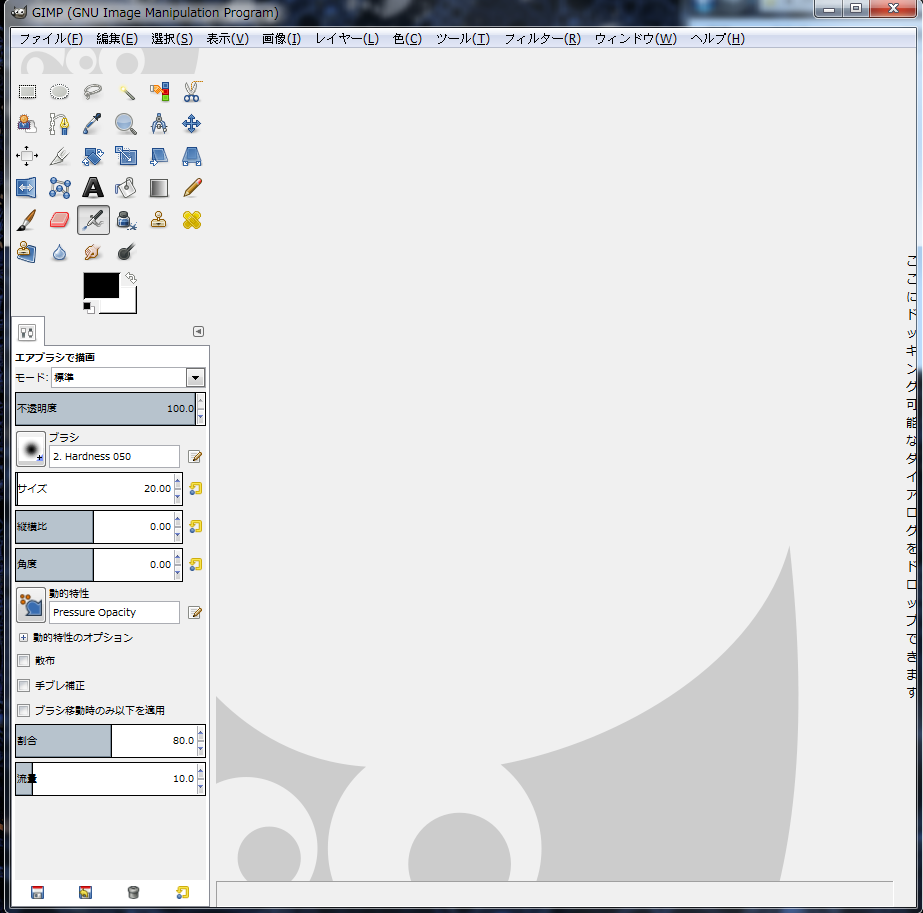This screenshot has width=923, height=913.
Task: Select the Bucket Fill tool
Action: click(126, 188)
